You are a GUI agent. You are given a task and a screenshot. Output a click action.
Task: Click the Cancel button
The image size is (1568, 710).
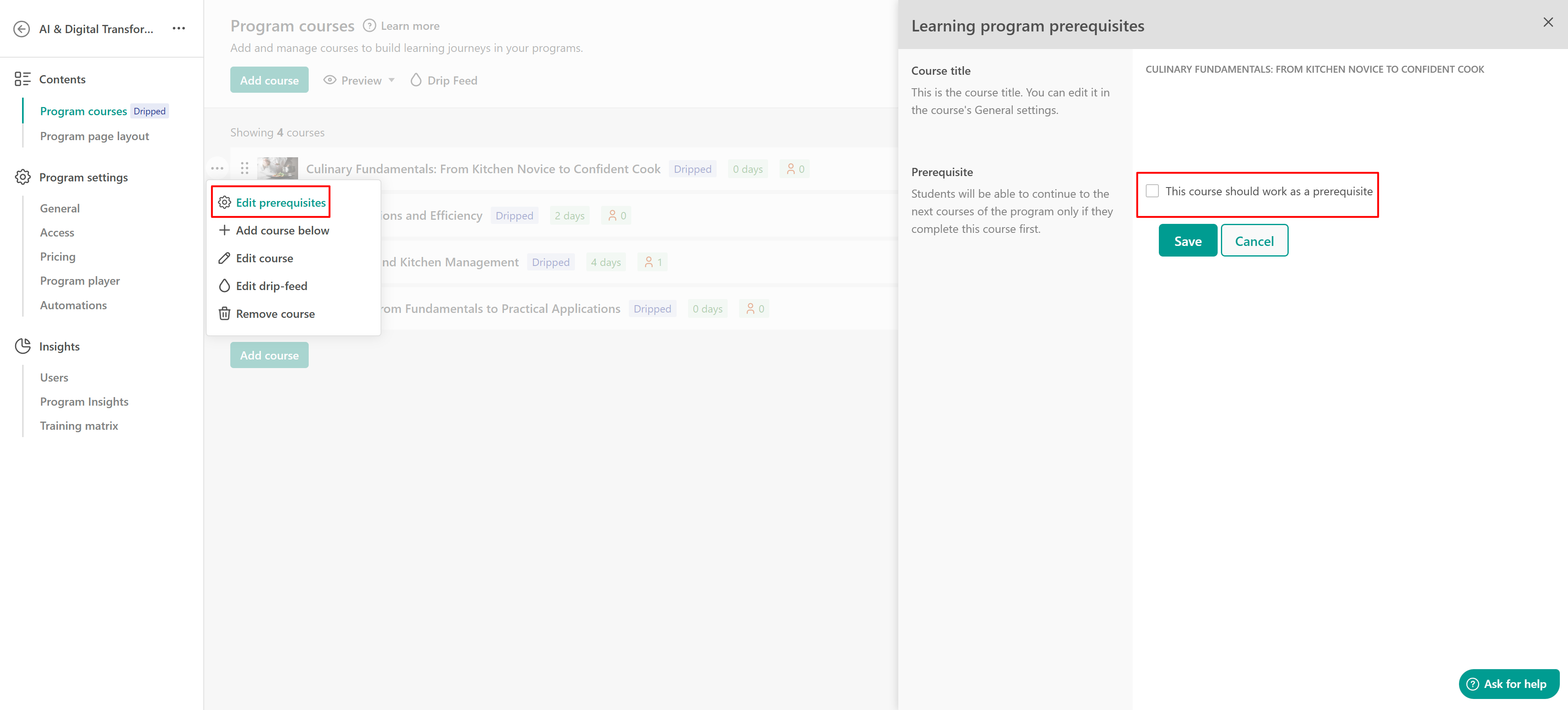tap(1254, 241)
